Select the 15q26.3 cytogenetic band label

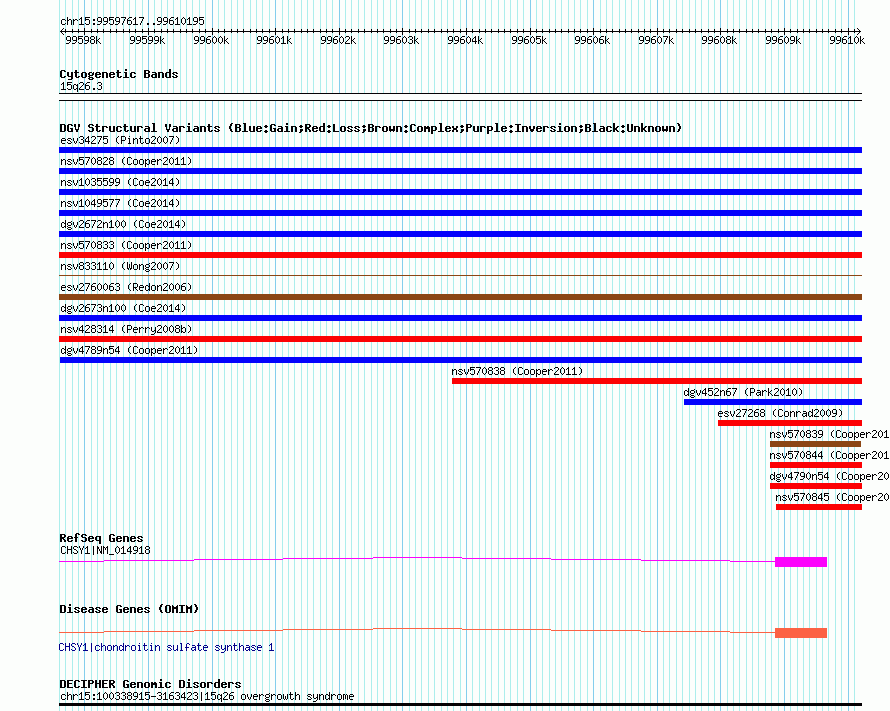pos(81,86)
